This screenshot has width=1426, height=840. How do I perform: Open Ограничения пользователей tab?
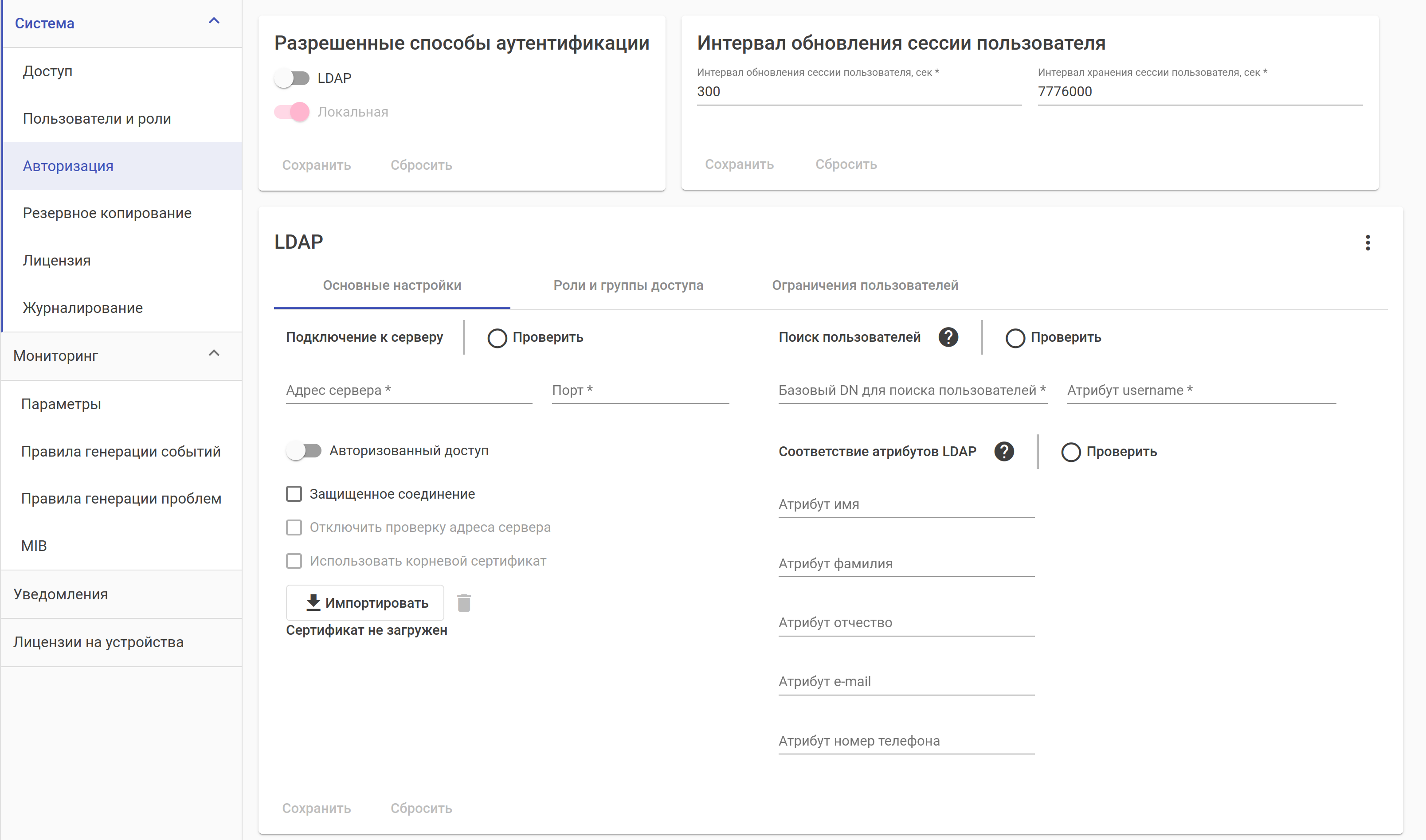(865, 285)
